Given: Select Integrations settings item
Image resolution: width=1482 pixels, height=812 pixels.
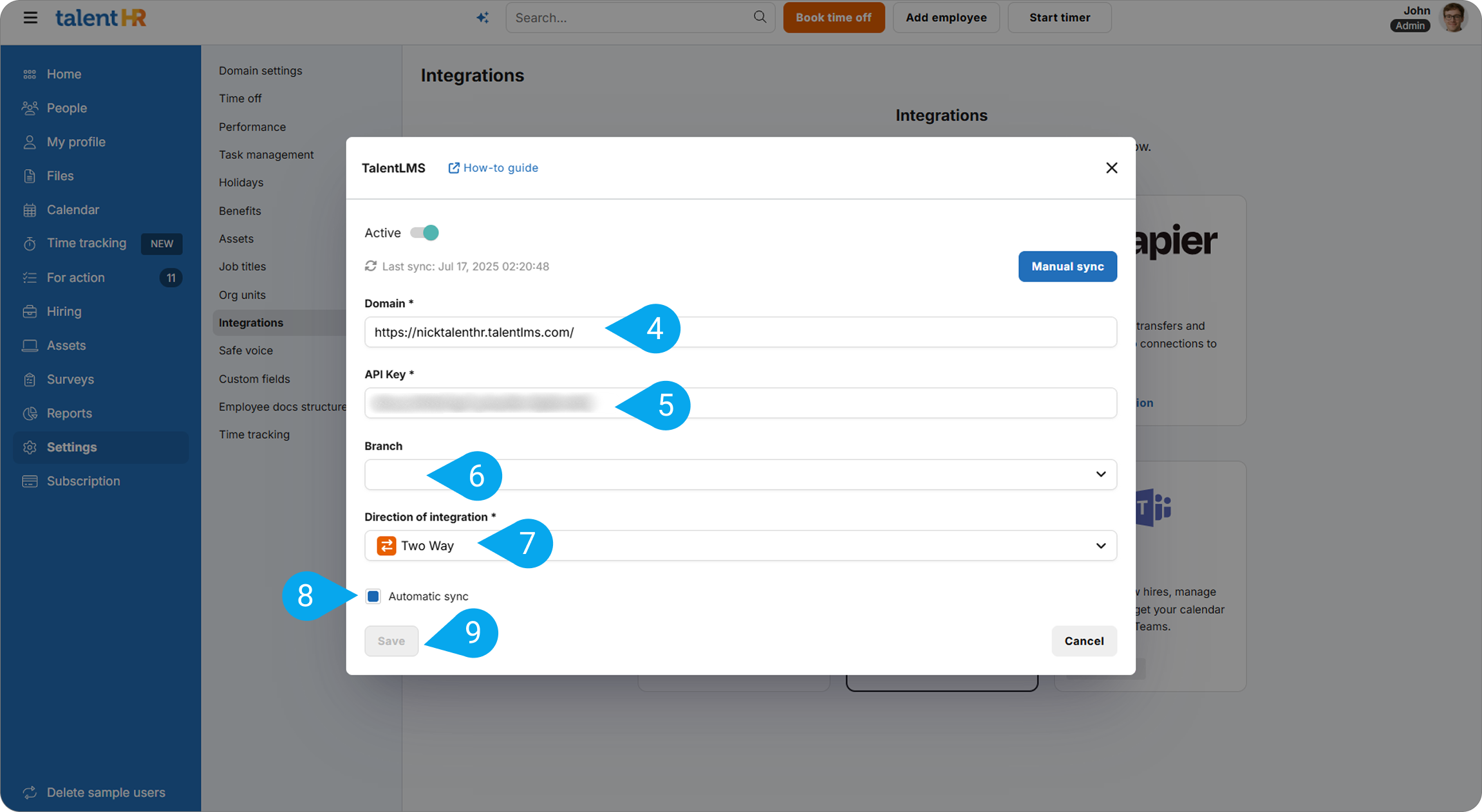Looking at the screenshot, I should click(279, 322).
